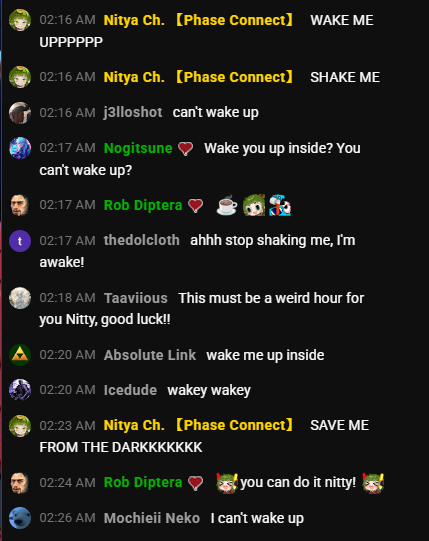Click Taaviious's profile avatar
This screenshot has height=541, width=429.
coord(20,298)
